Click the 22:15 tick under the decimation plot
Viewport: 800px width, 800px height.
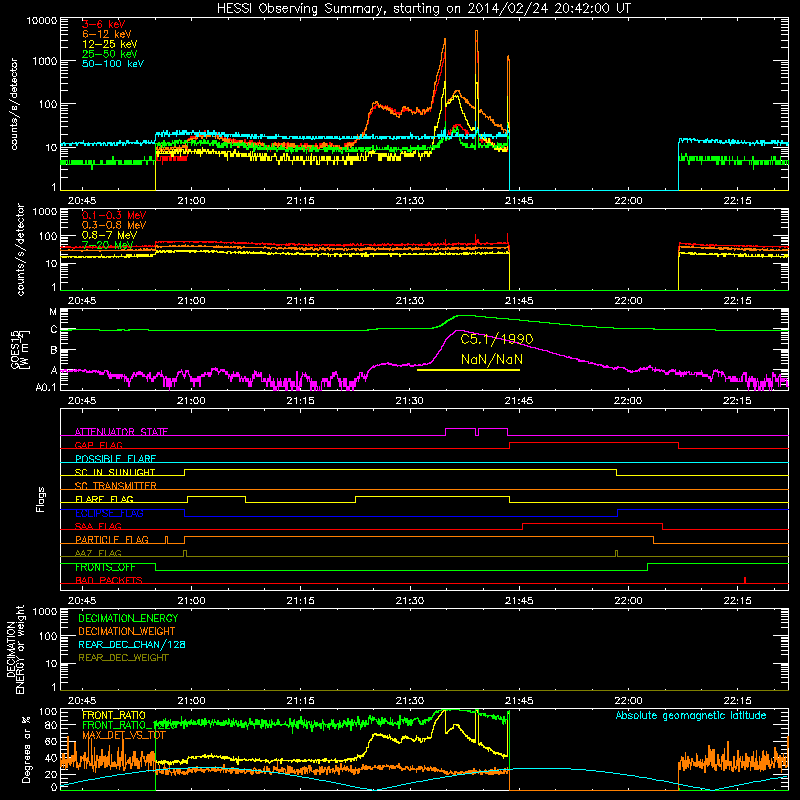click(737, 701)
